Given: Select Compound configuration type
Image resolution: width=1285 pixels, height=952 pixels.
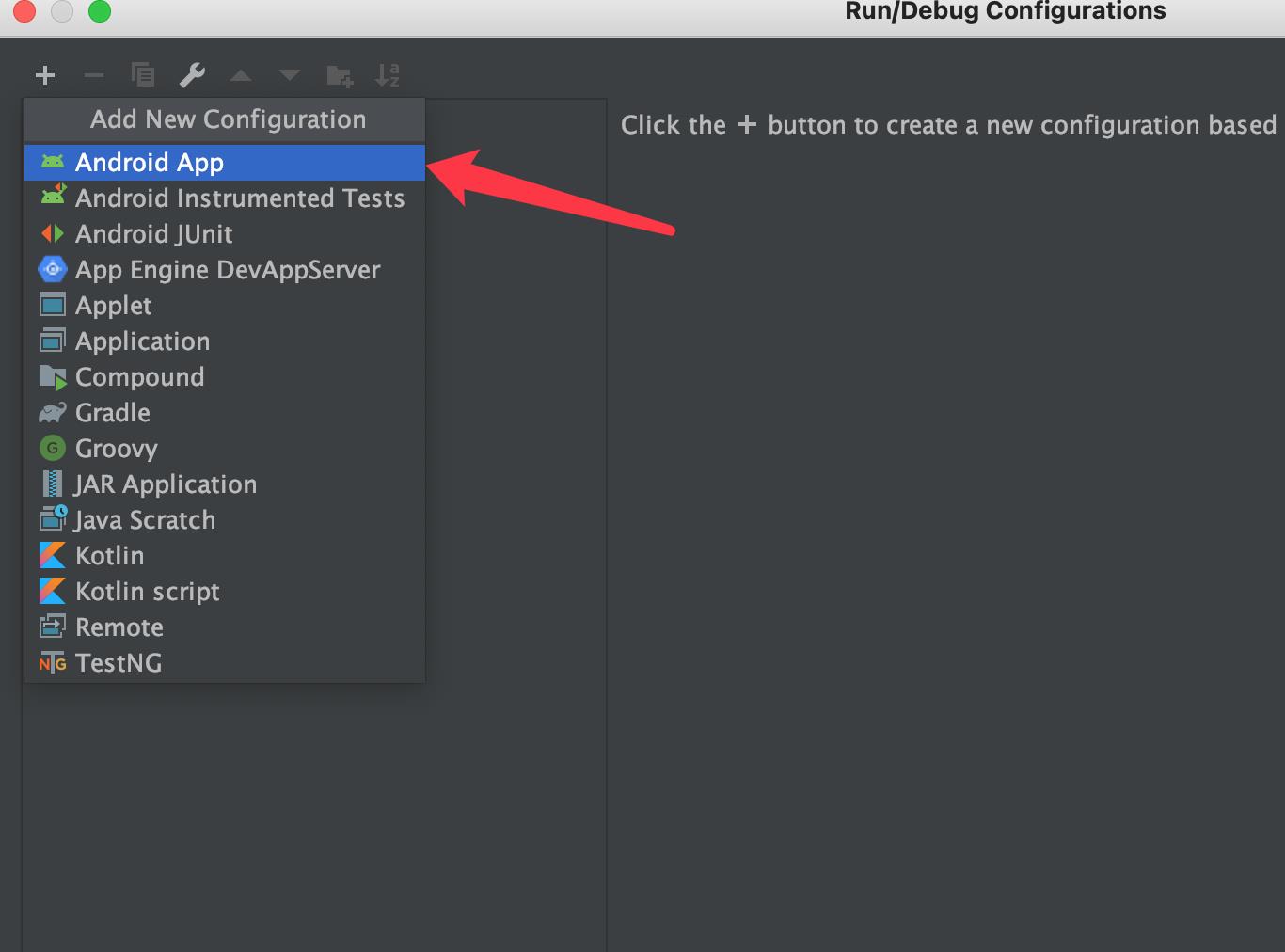Looking at the screenshot, I should (225, 377).
